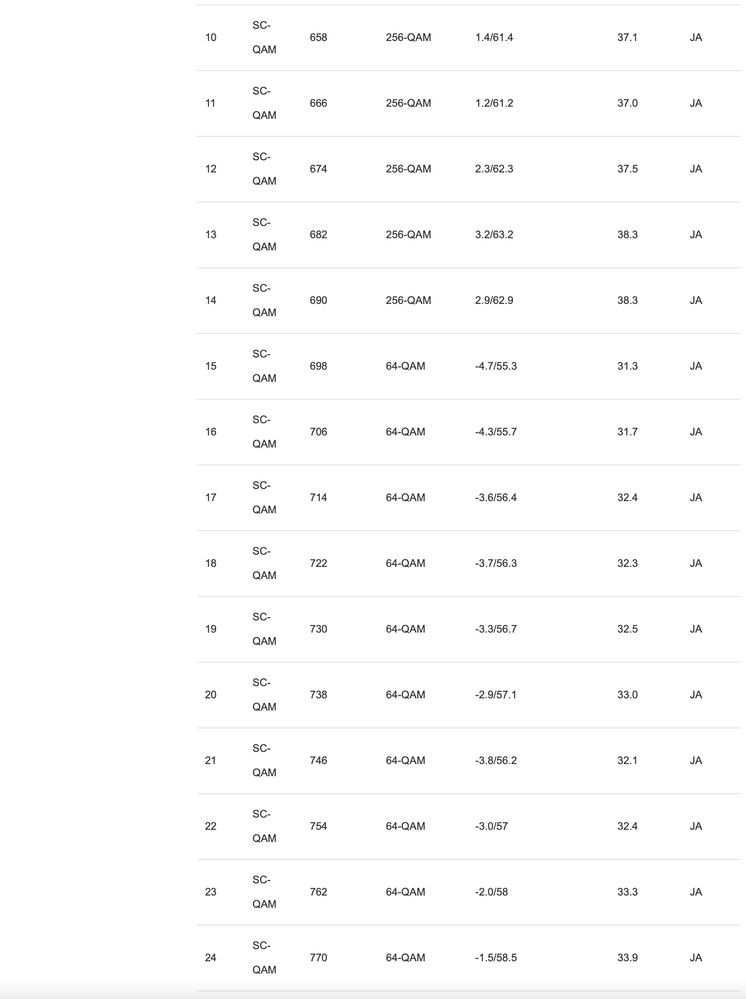
Task: Click SC-QAM type in channel 17 row
Action: tap(263, 498)
